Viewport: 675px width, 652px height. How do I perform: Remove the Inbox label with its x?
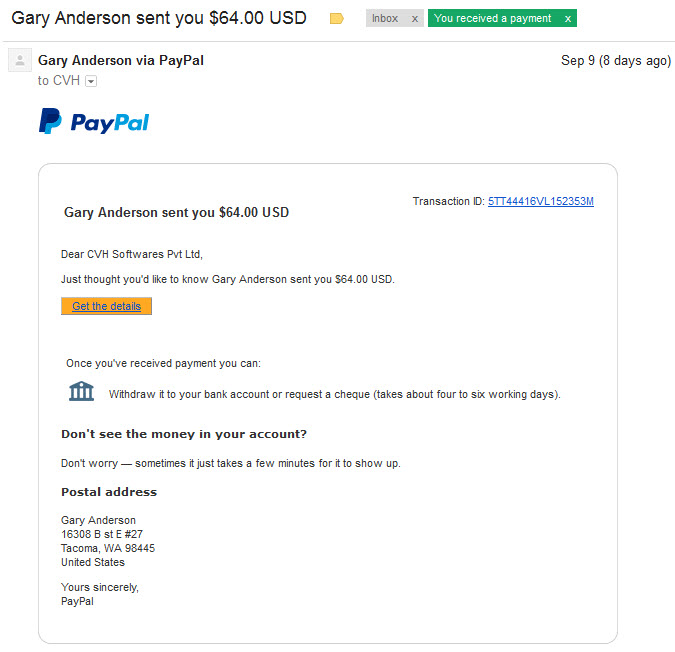(415, 19)
